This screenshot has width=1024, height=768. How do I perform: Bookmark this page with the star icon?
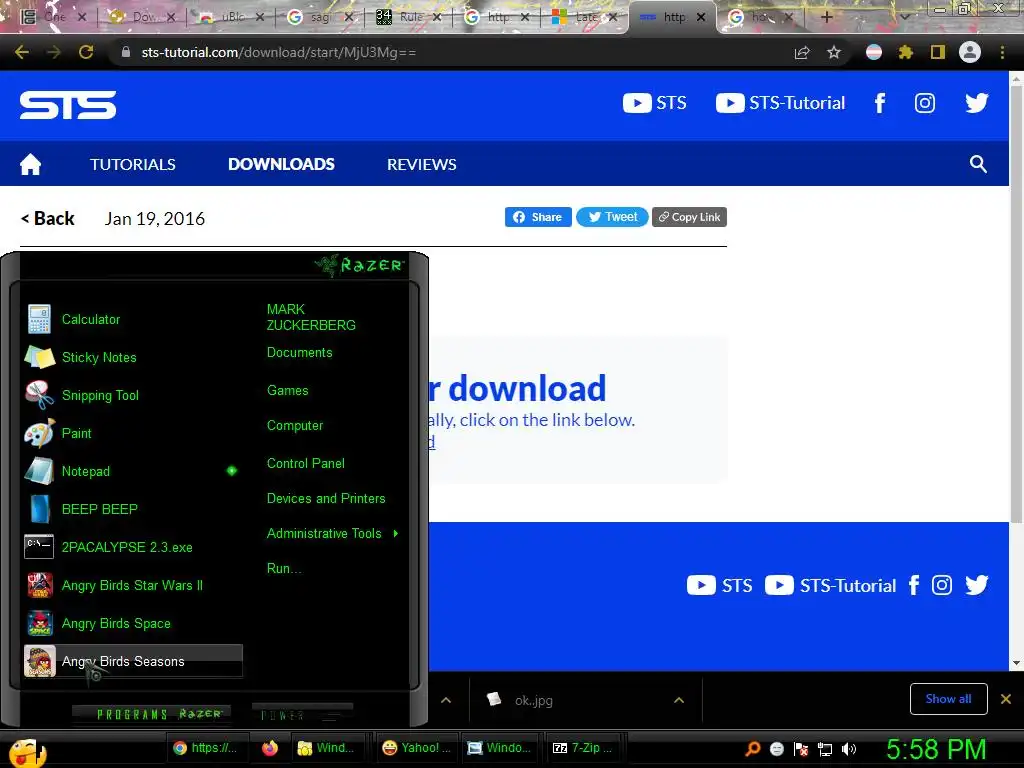(x=834, y=52)
